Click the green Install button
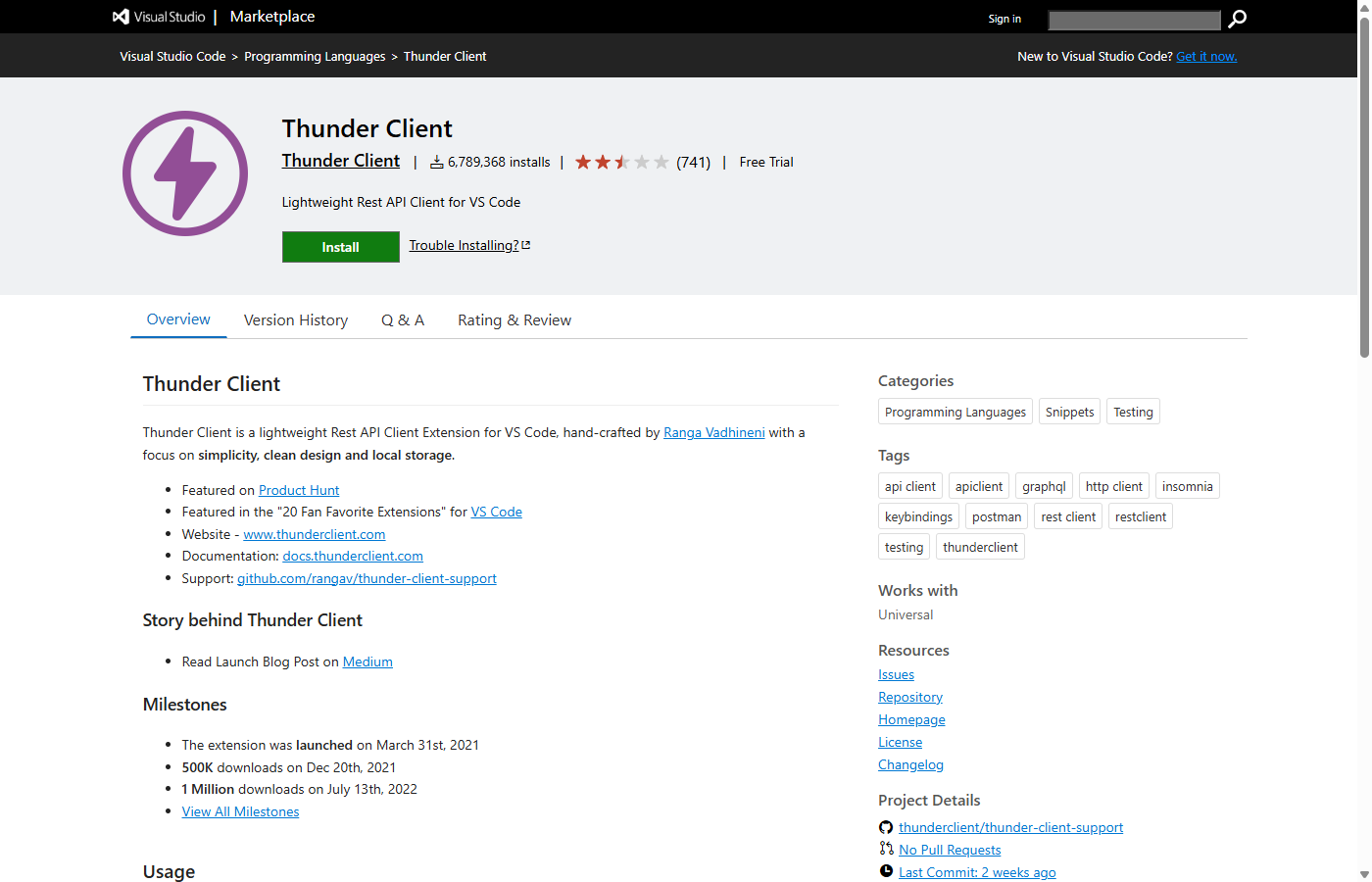1372x882 pixels. (x=341, y=247)
